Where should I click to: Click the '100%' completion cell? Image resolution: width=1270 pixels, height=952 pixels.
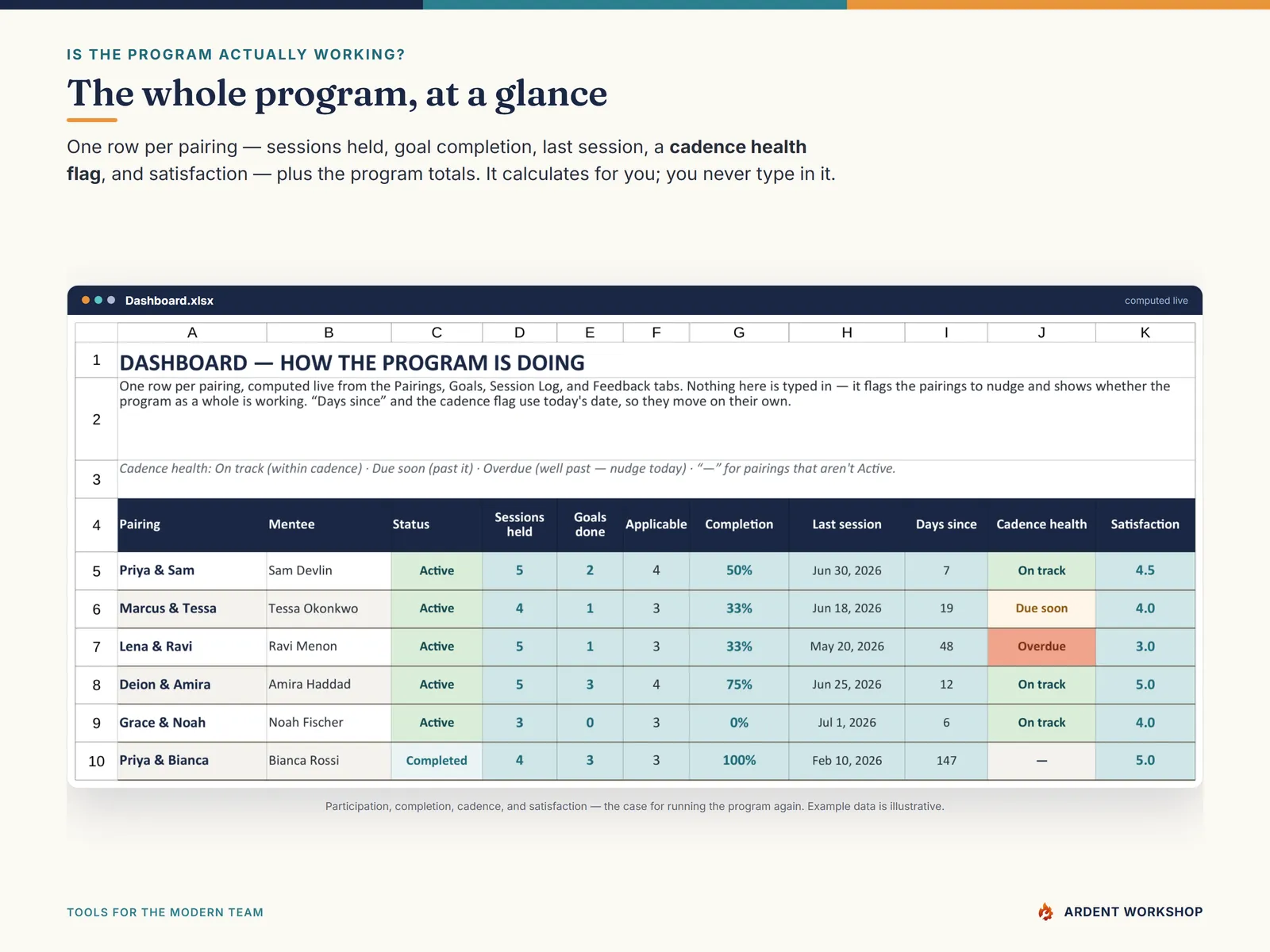click(x=739, y=760)
